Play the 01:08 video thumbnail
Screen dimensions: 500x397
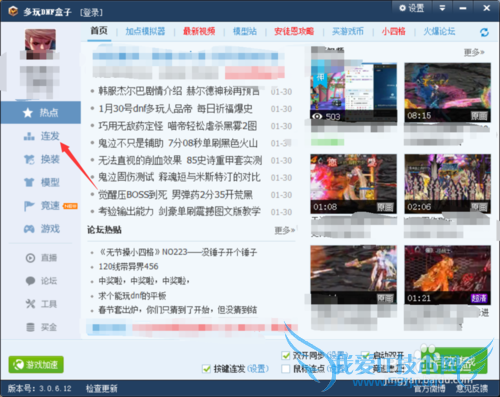[354, 184]
